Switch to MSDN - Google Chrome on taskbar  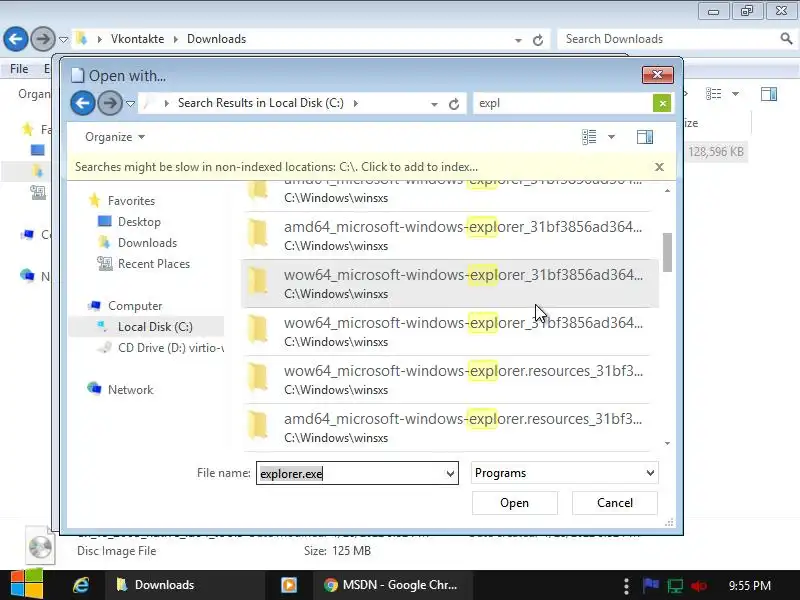[391, 585]
